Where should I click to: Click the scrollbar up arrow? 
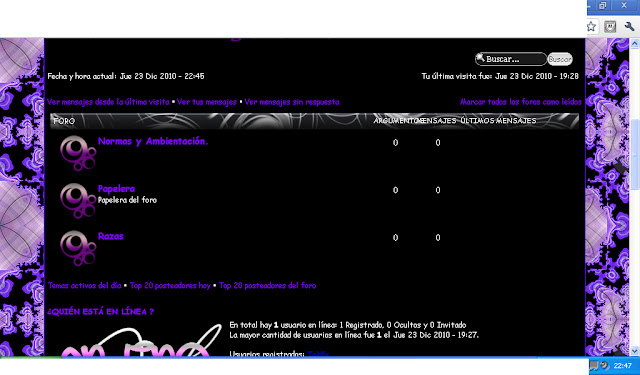coord(634,43)
